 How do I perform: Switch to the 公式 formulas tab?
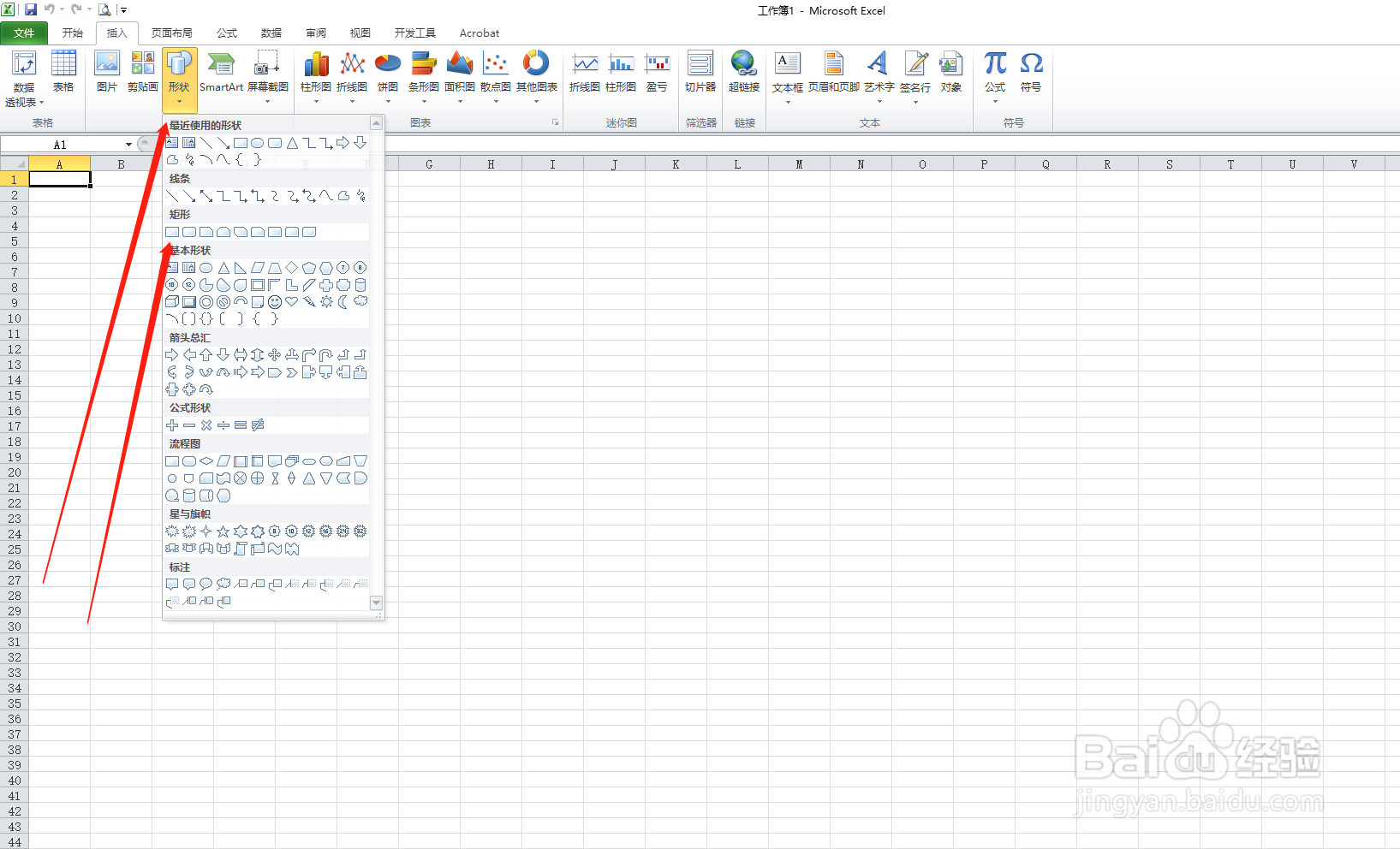[x=227, y=33]
